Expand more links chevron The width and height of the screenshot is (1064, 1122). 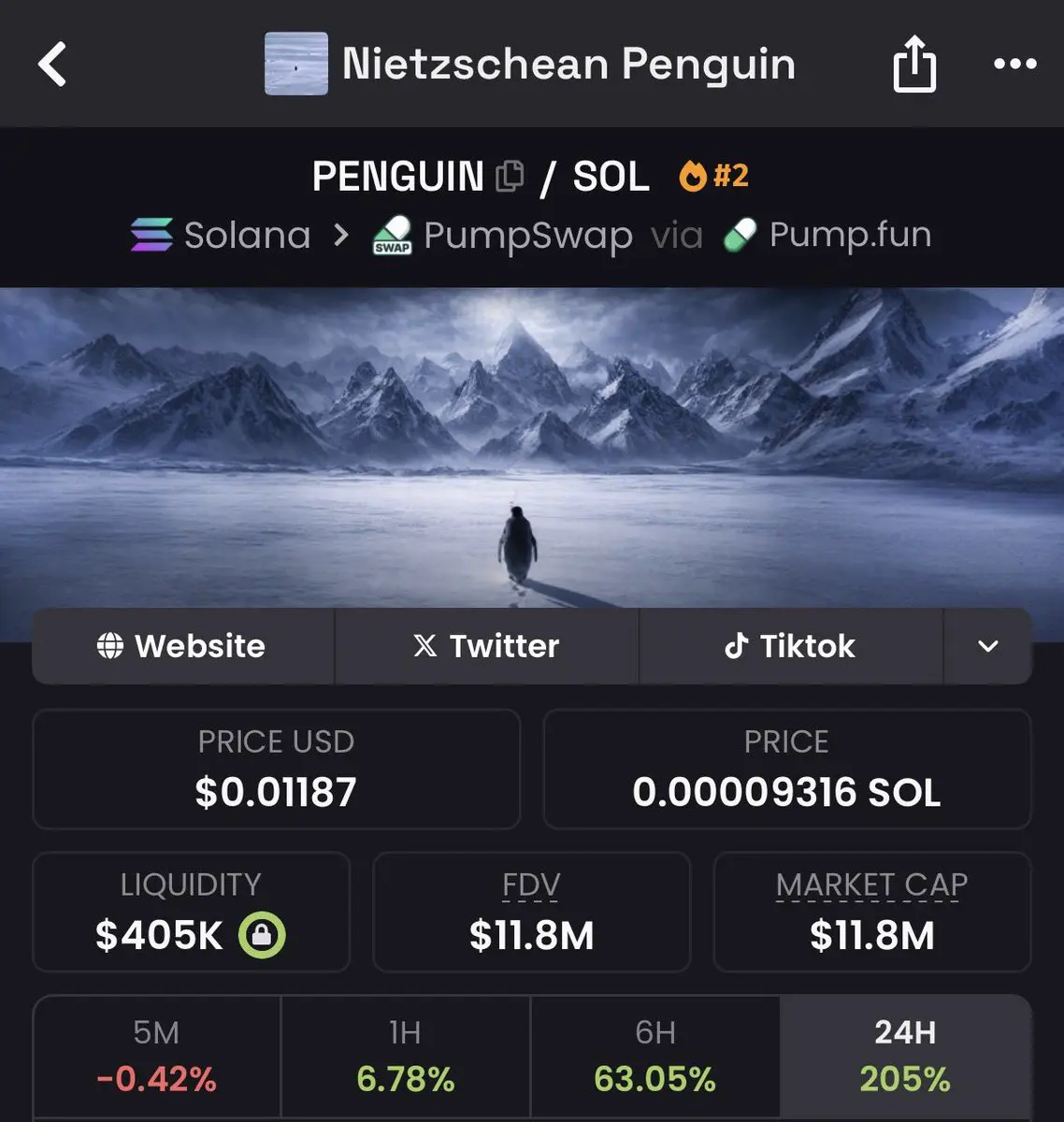click(x=988, y=646)
